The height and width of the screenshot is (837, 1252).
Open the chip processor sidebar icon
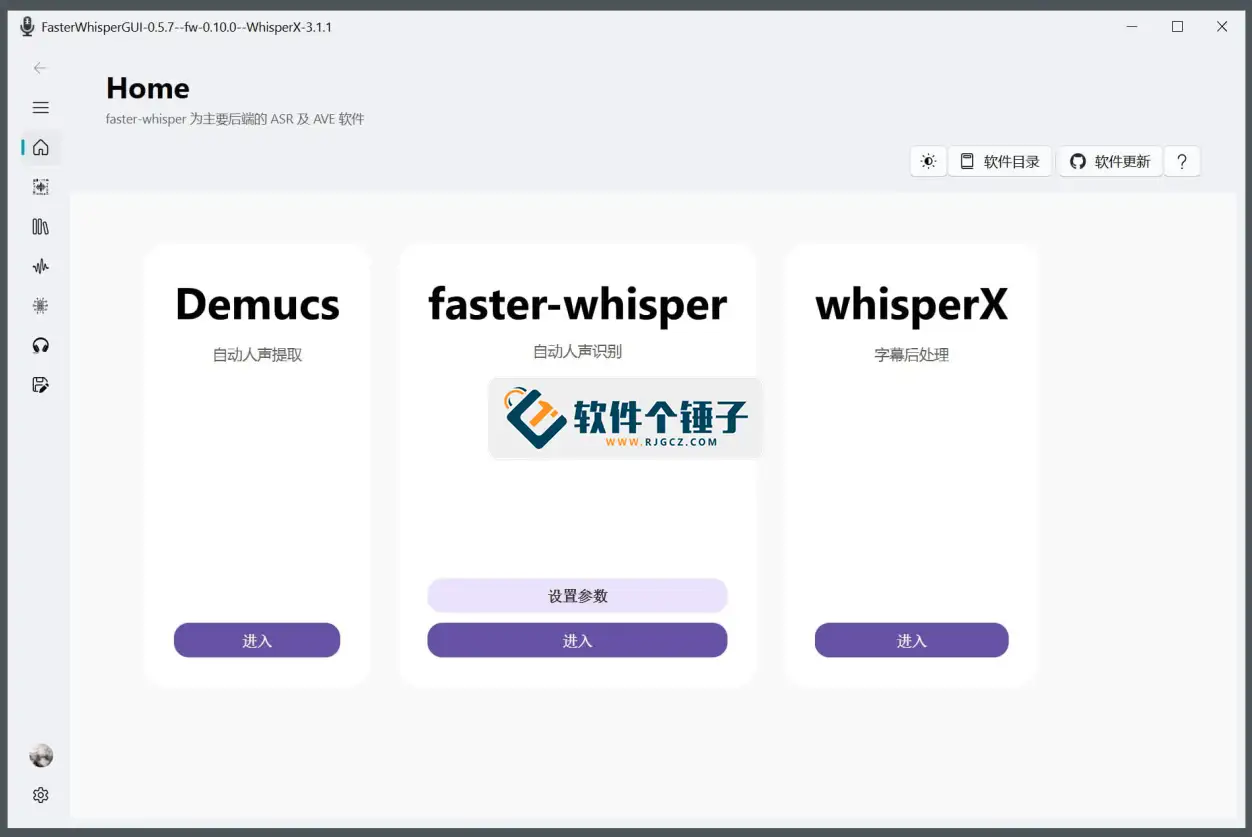41,306
